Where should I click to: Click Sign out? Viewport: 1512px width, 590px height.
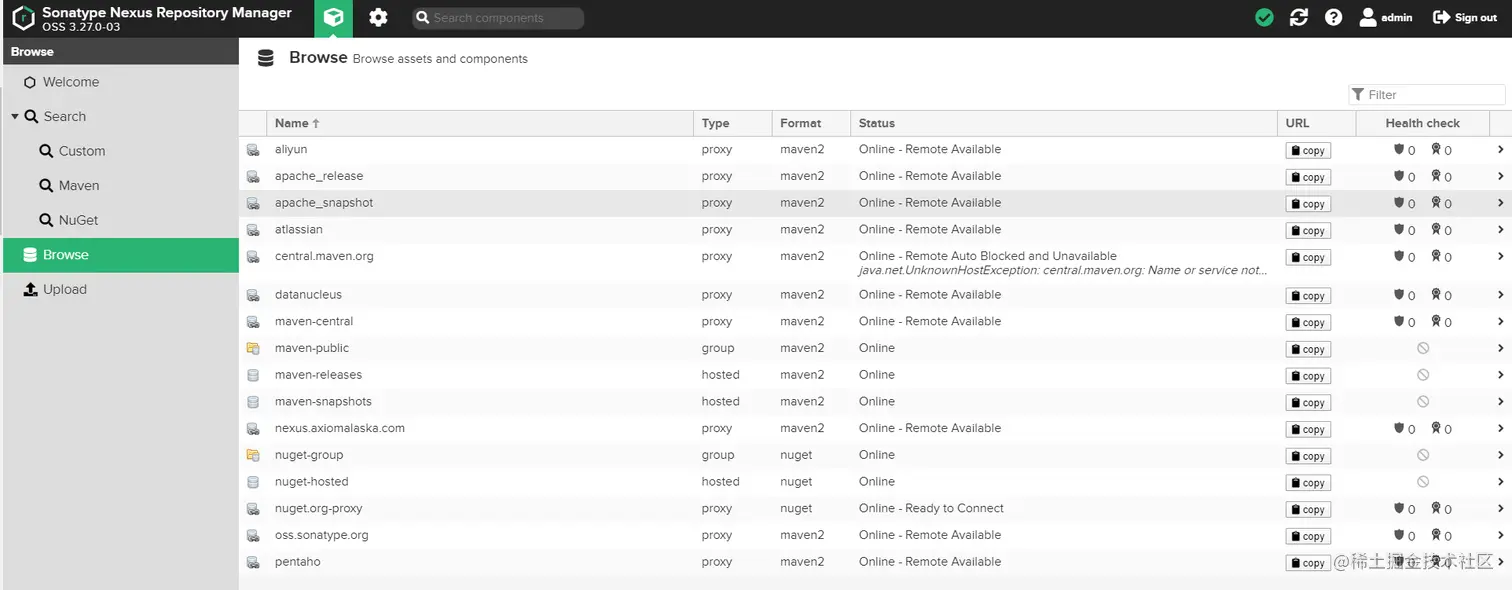[1465, 17]
